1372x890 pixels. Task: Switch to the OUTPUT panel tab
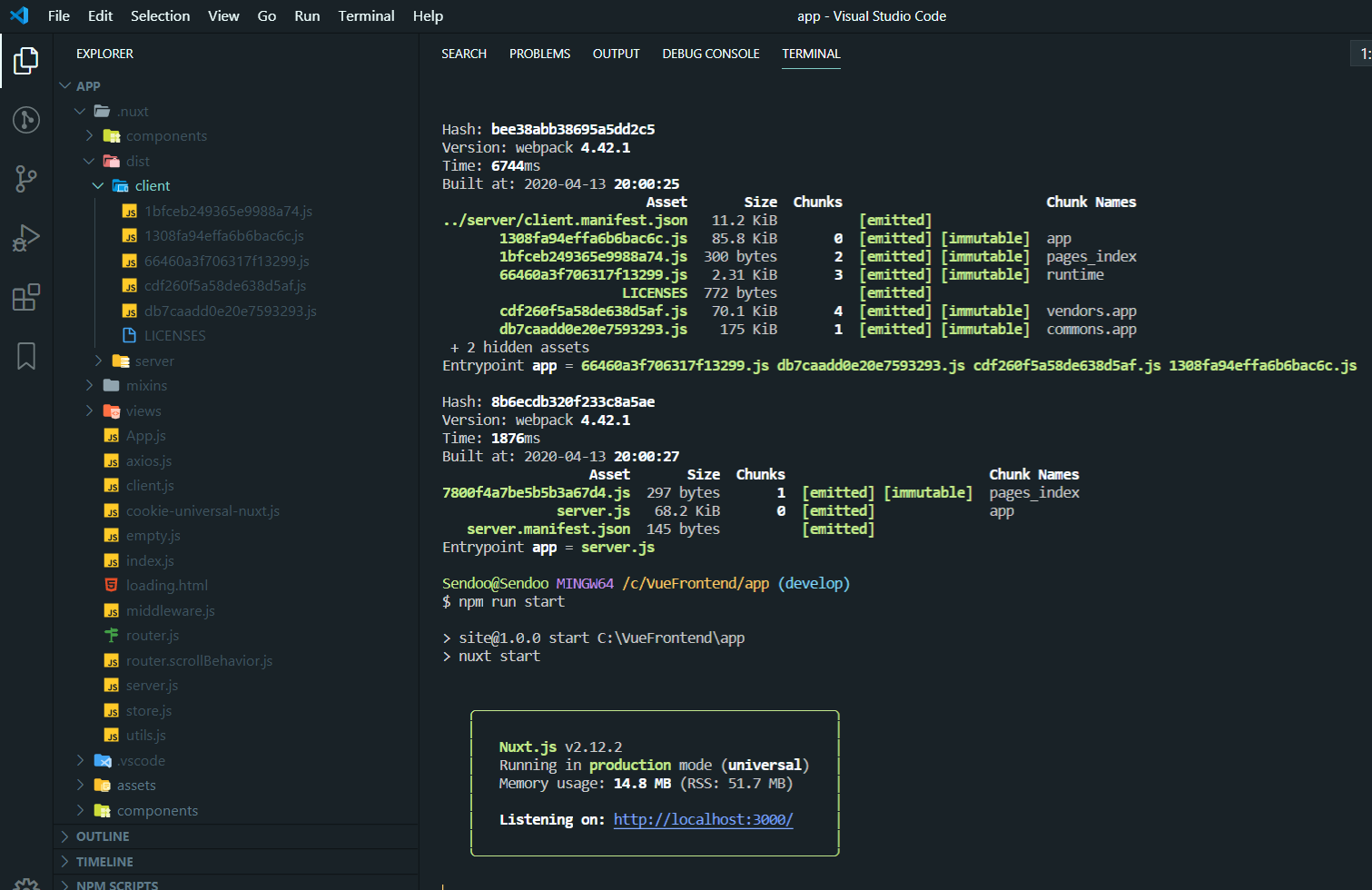(x=616, y=54)
